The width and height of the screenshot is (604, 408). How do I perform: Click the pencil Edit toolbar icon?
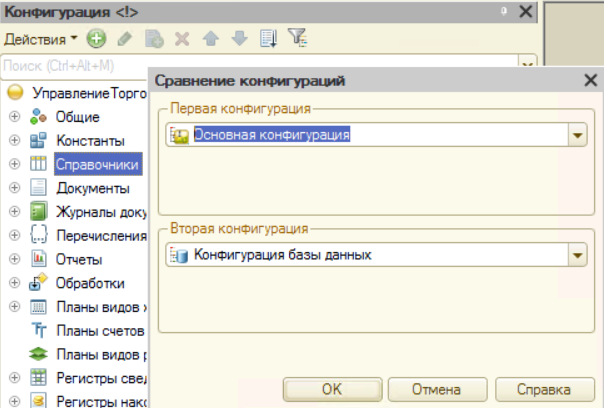click(124, 39)
